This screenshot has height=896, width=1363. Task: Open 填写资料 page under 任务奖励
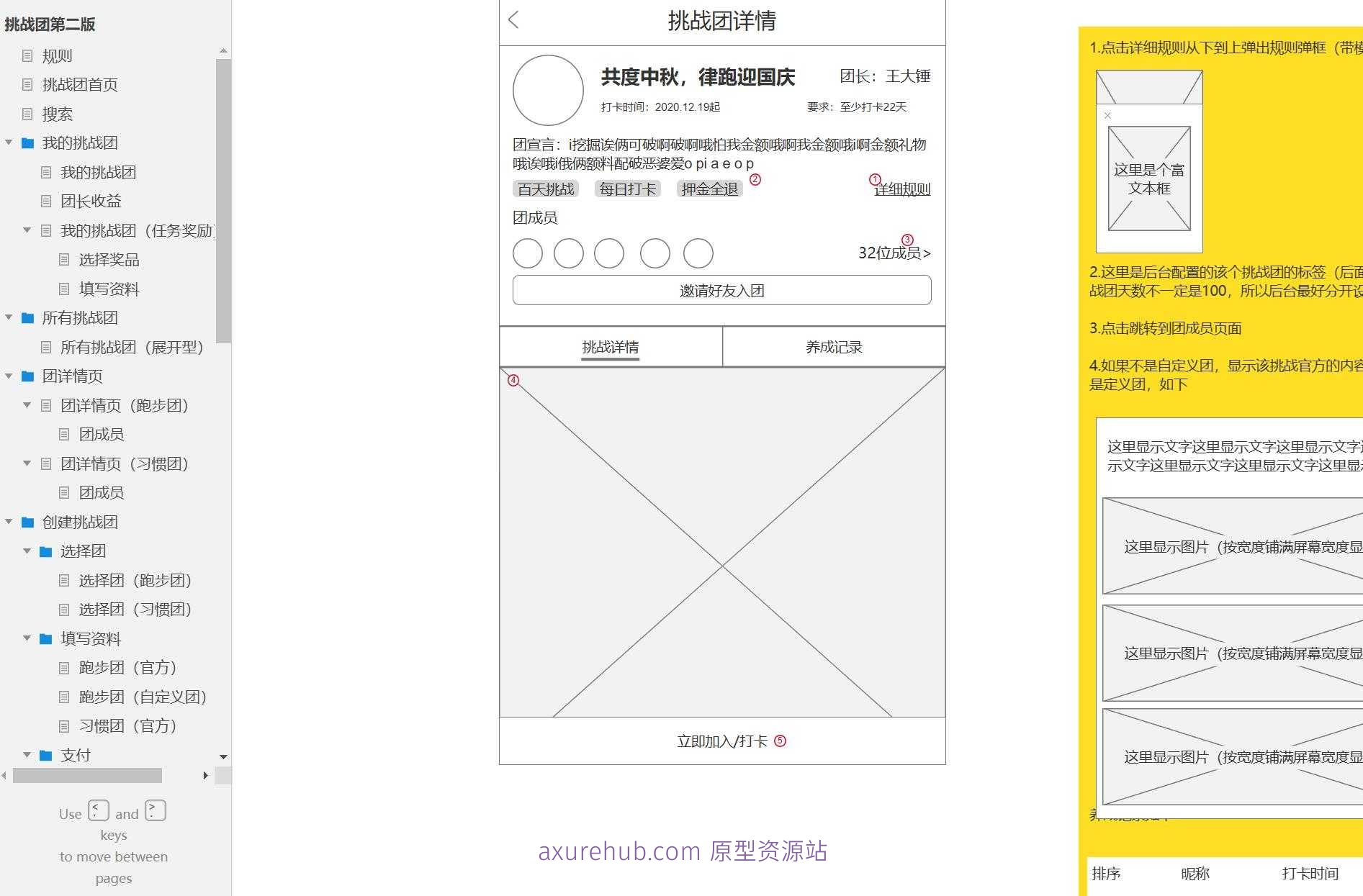(x=109, y=289)
